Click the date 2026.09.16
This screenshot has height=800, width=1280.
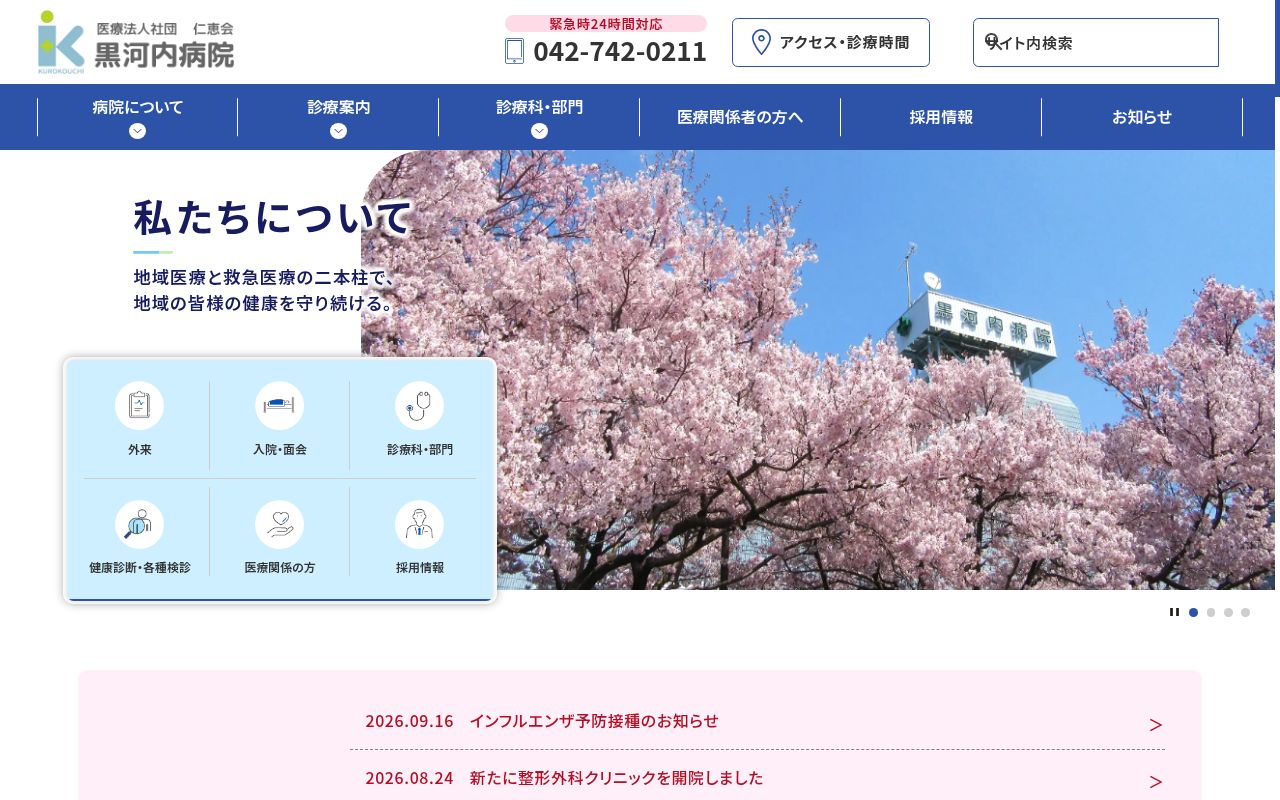tap(409, 721)
